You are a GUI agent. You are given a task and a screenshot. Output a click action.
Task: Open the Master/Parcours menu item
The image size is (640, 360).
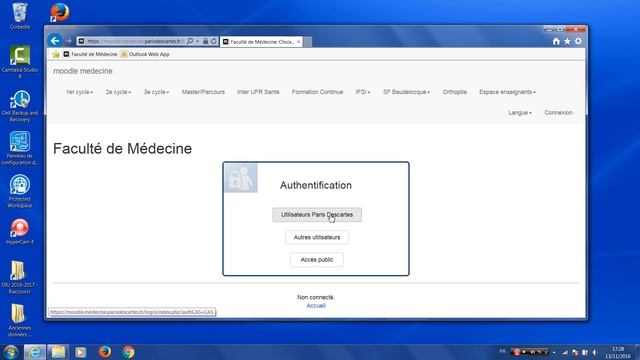(203, 92)
